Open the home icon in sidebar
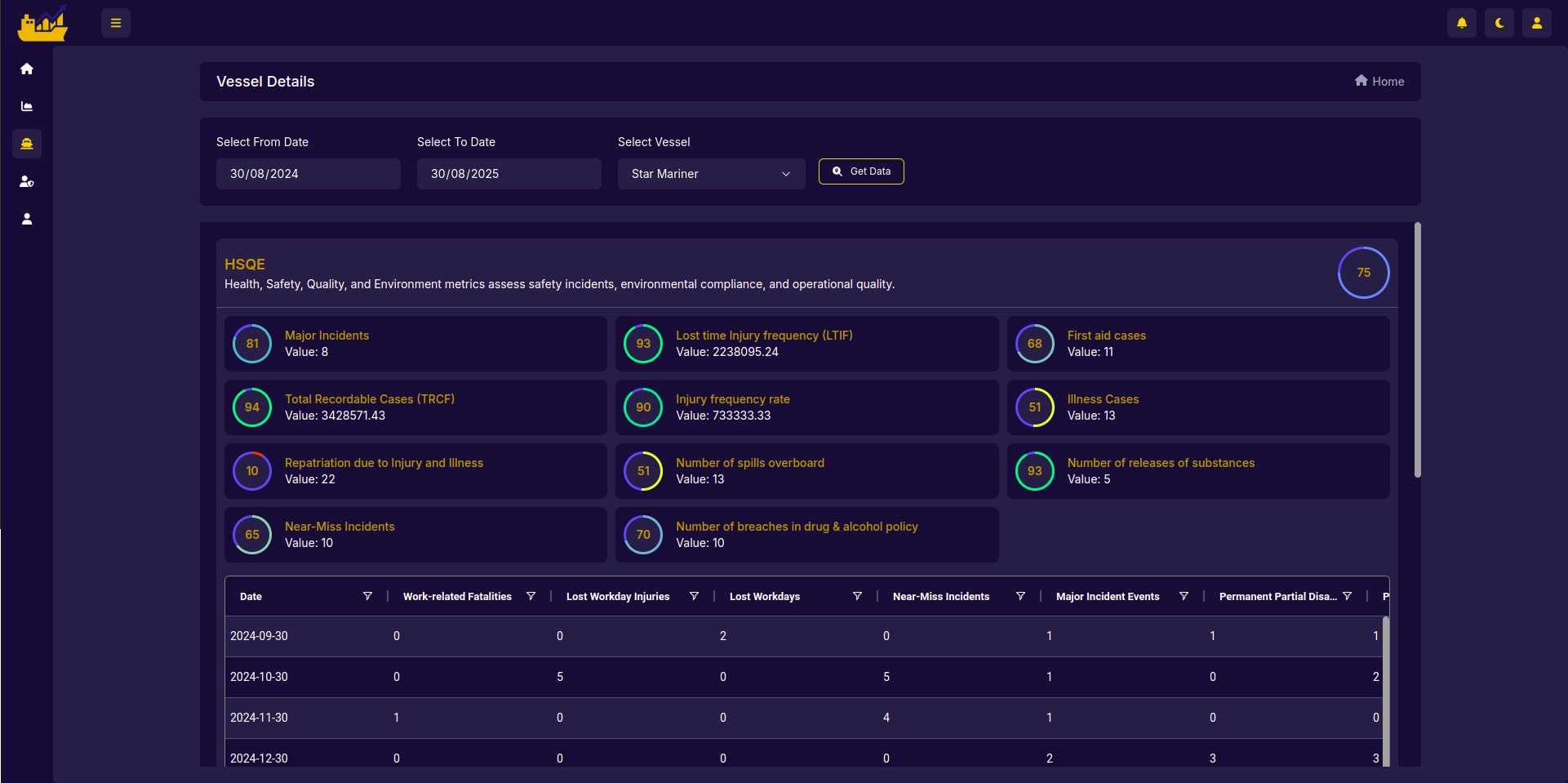 [x=27, y=69]
